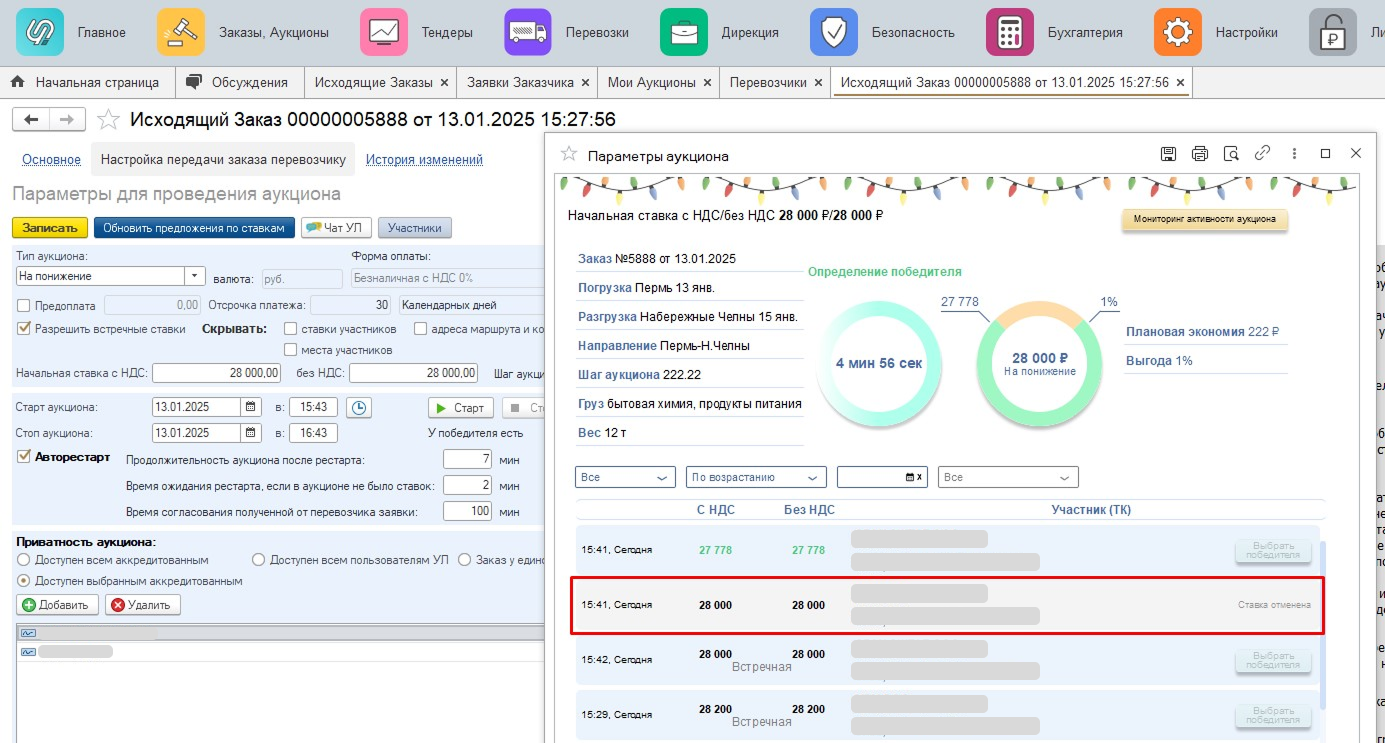Screen dimensions: 1385x743
Task: Open the three-dot more menu in dialog
Action: tap(1294, 154)
